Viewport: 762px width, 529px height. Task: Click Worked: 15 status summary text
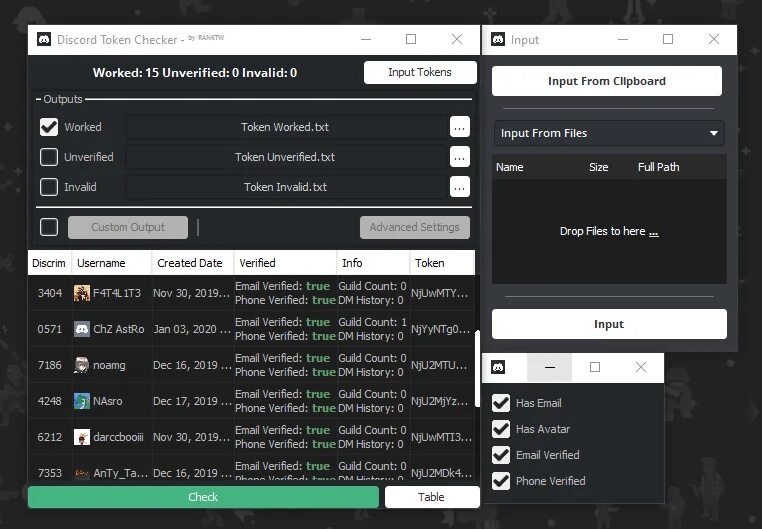pyautogui.click(x=195, y=73)
